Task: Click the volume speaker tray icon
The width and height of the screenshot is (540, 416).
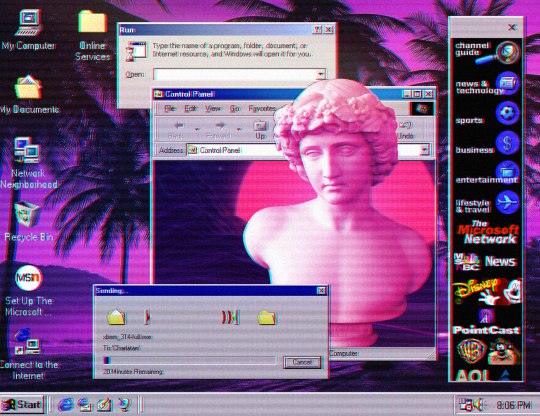Action: coord(478,405)
